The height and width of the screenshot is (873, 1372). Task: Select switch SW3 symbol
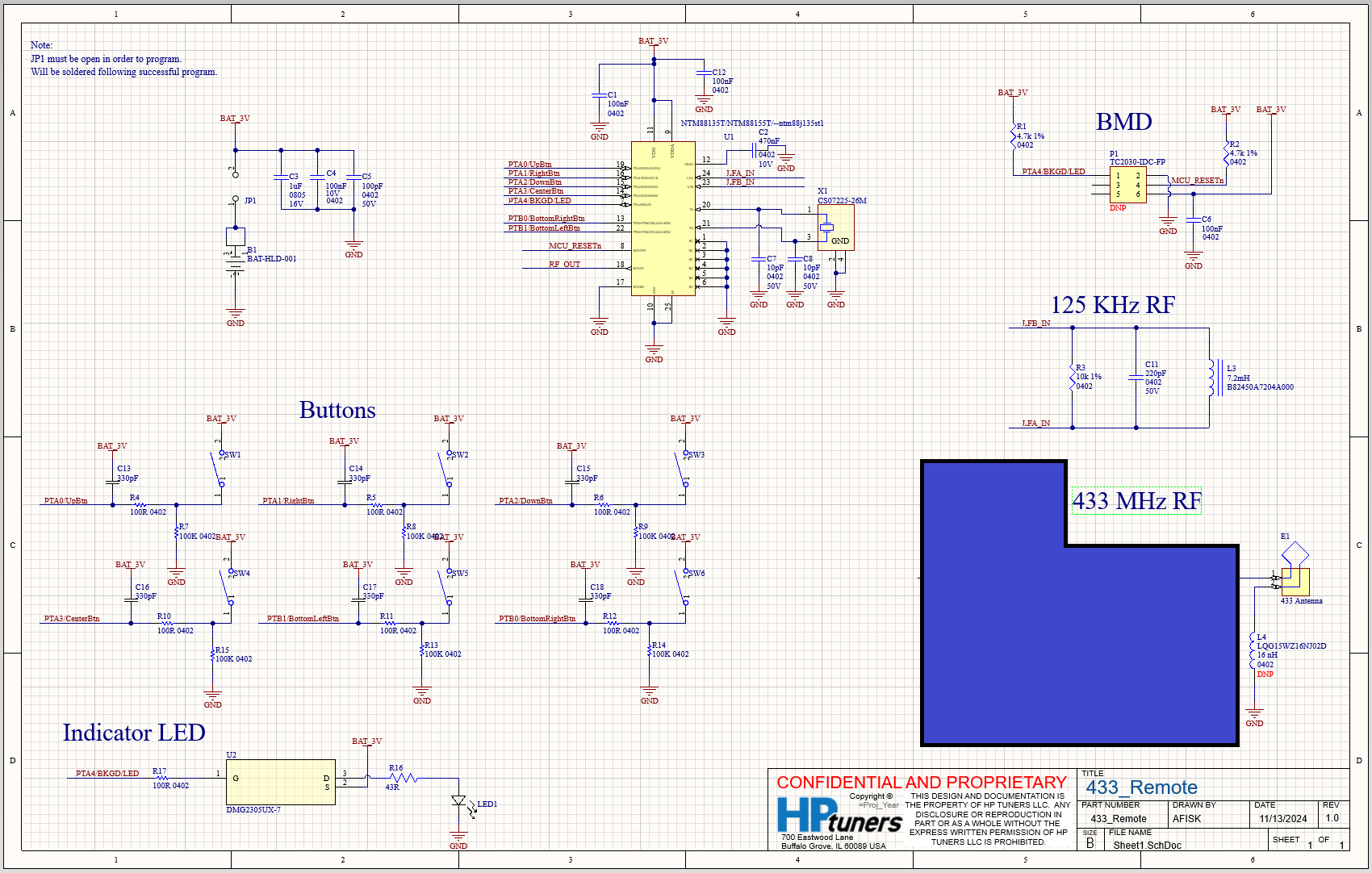(683, 468)
